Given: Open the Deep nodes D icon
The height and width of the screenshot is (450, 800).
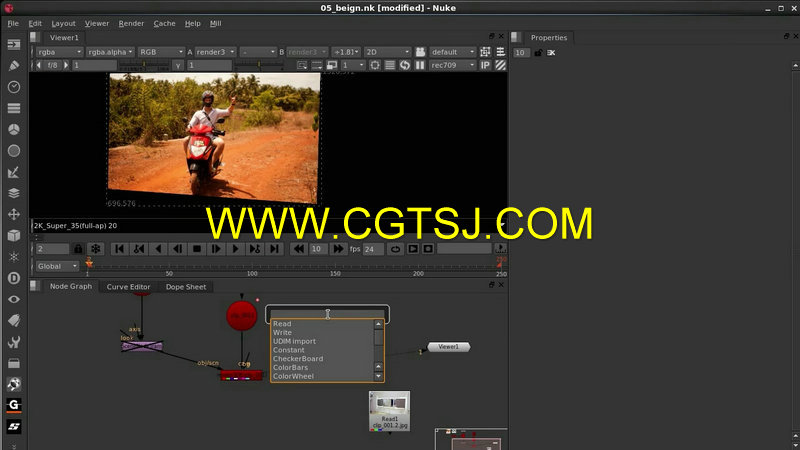Looking at the screenshot, I should (x=14, y=278).
